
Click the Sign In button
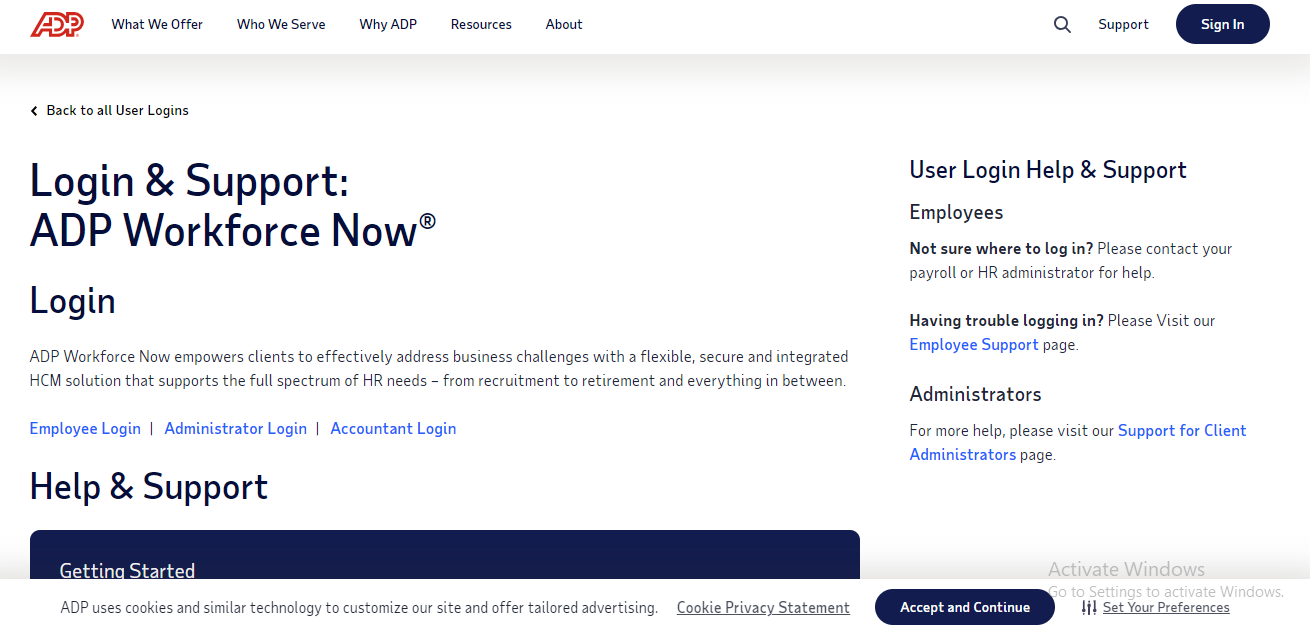pos(1222,24)
